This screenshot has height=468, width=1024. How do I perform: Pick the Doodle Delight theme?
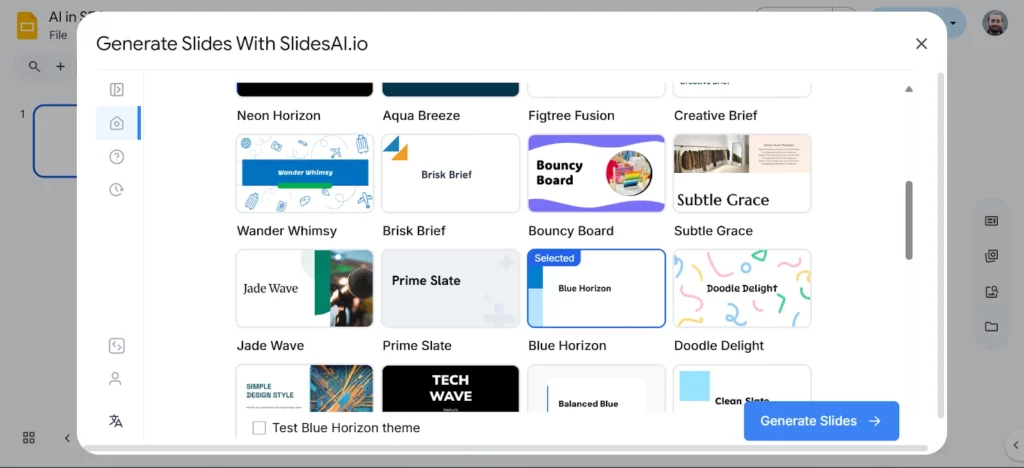point(742,288)
